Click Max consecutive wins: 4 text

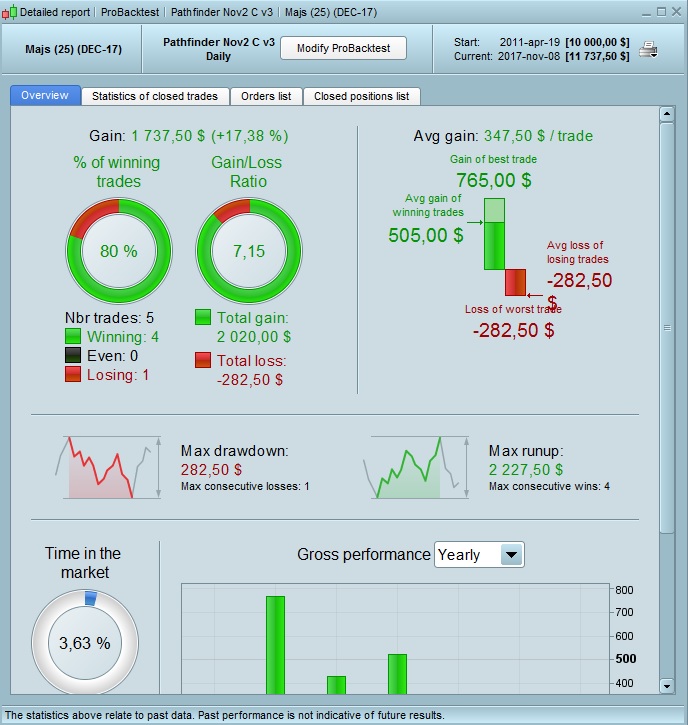(x=549, y=486)
